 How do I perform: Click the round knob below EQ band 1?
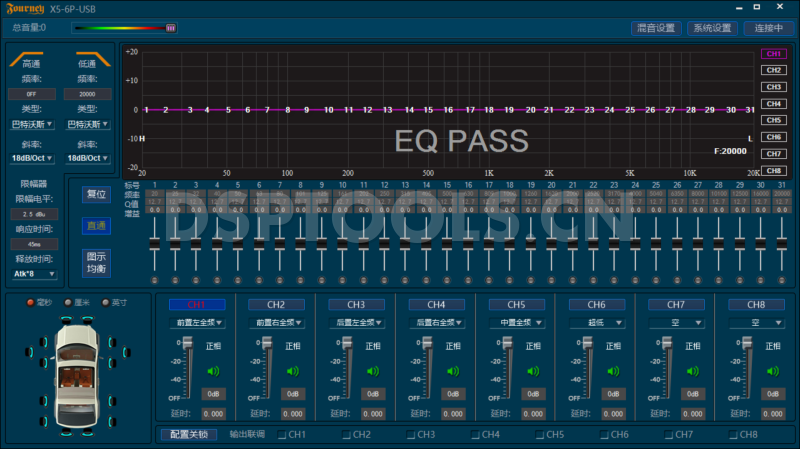154,280
